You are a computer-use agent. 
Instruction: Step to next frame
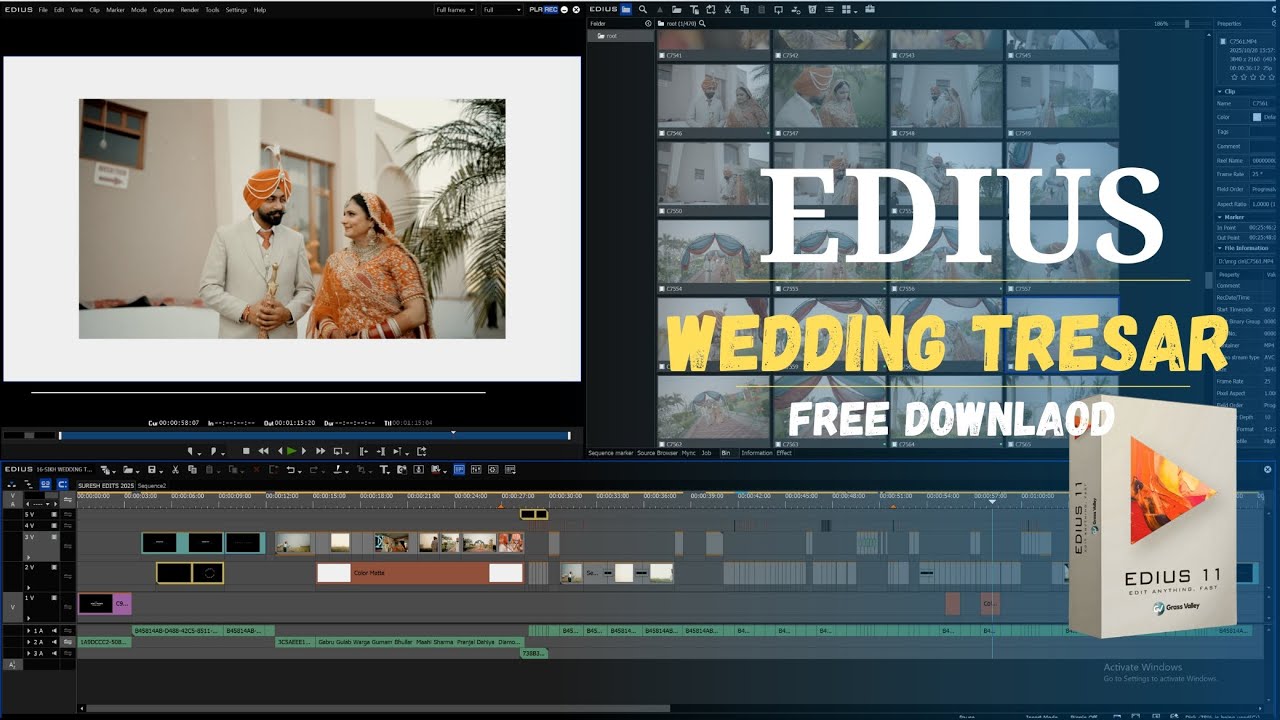[304, 451]
